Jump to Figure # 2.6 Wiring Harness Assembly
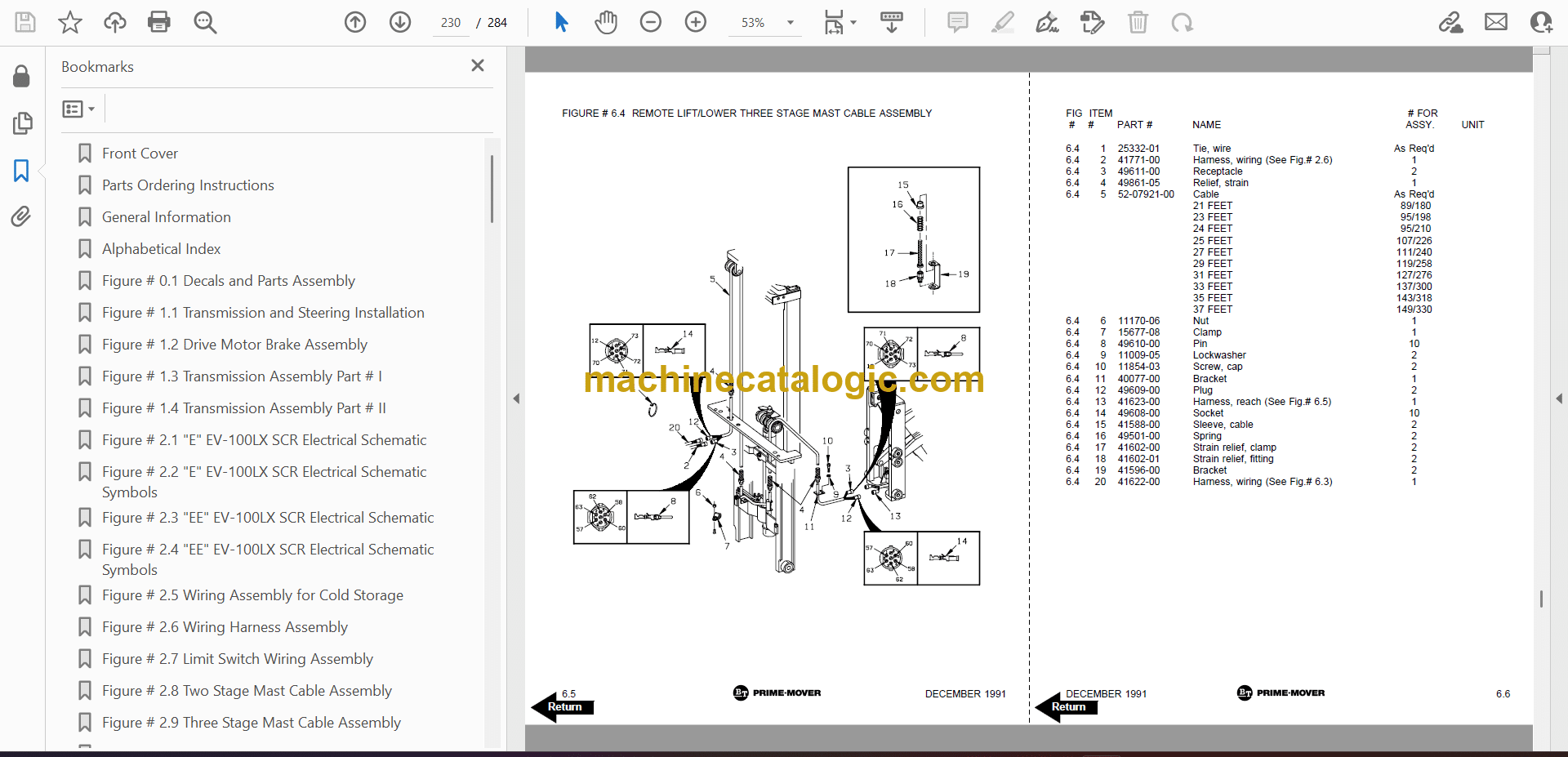This screenshot has height=757, width=1568. click(x=225, y=627)
